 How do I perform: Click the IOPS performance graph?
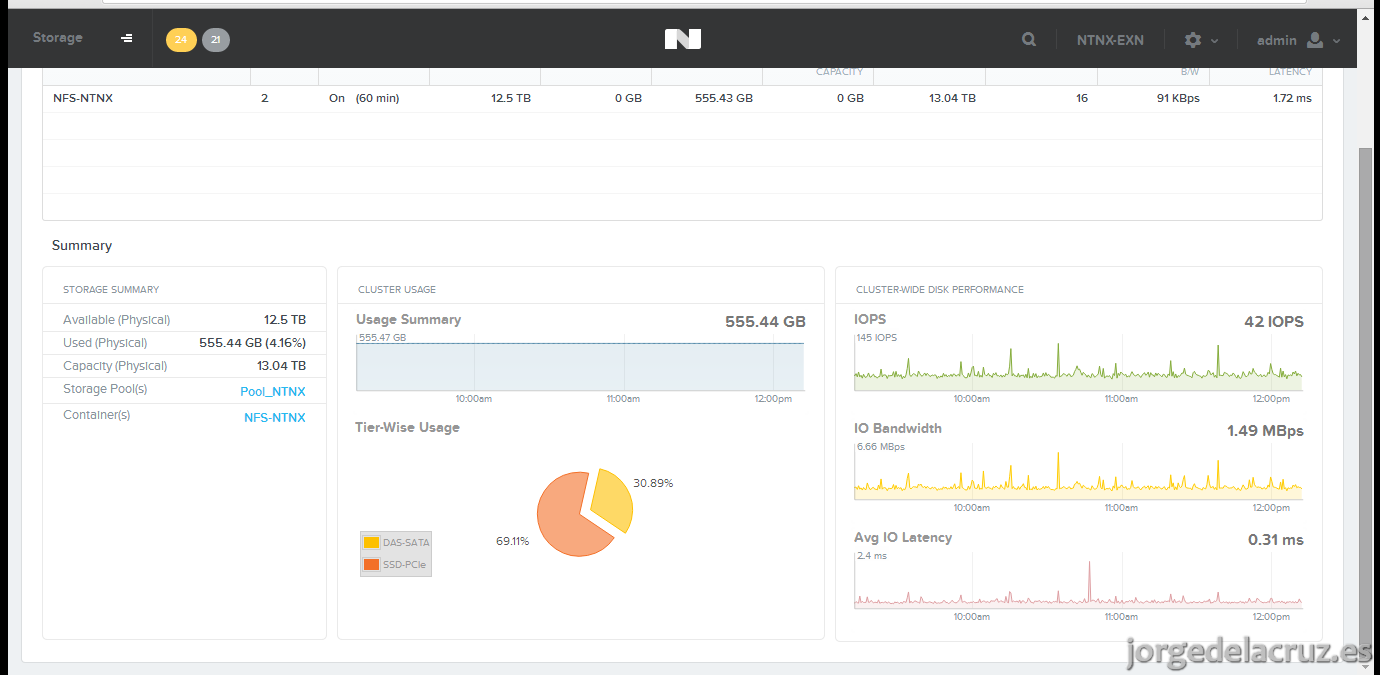1078,367
